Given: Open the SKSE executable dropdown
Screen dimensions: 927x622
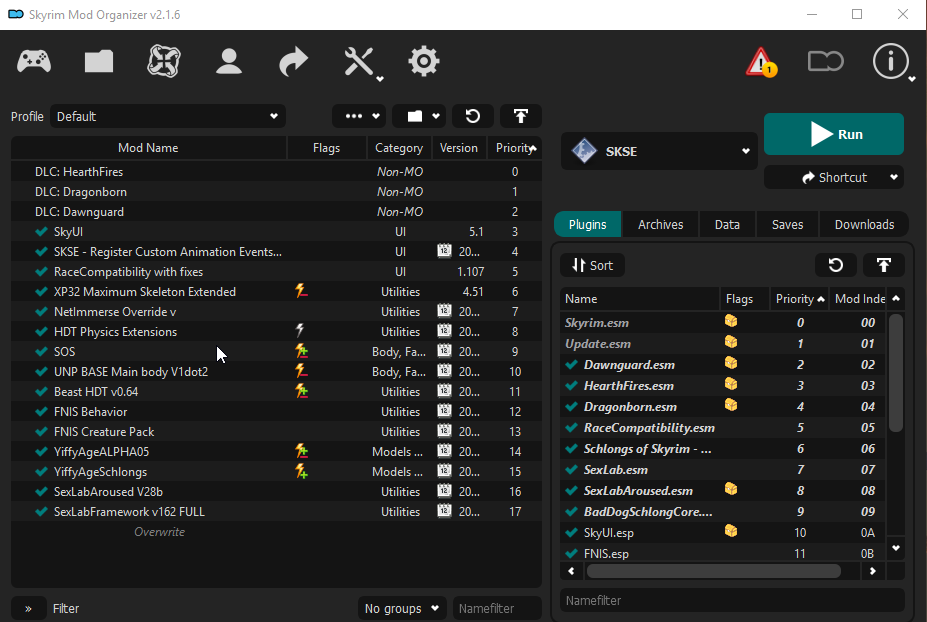Looking at the screenshot, I should (659, 151).
